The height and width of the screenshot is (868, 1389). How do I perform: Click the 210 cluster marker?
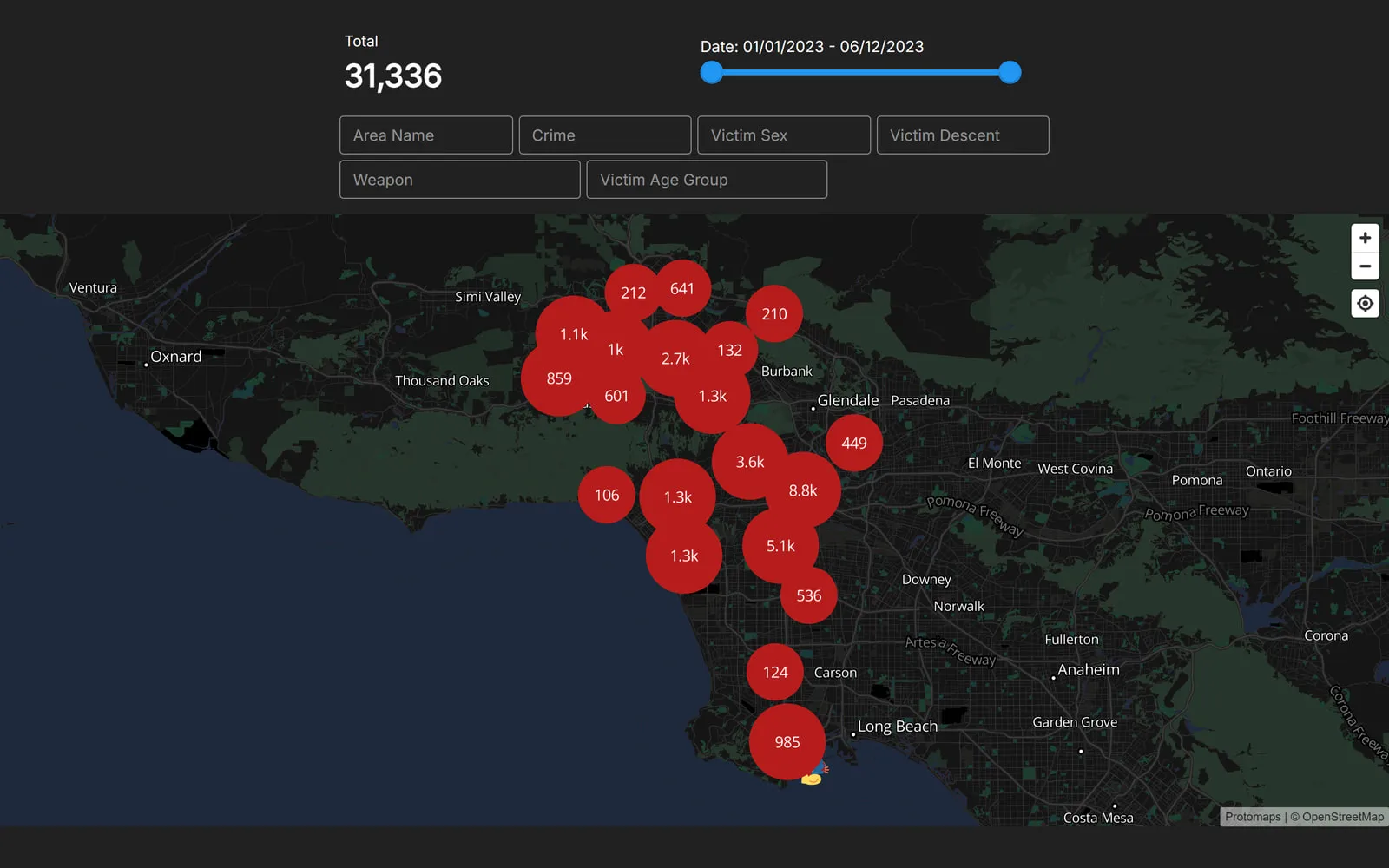(774, 314)
